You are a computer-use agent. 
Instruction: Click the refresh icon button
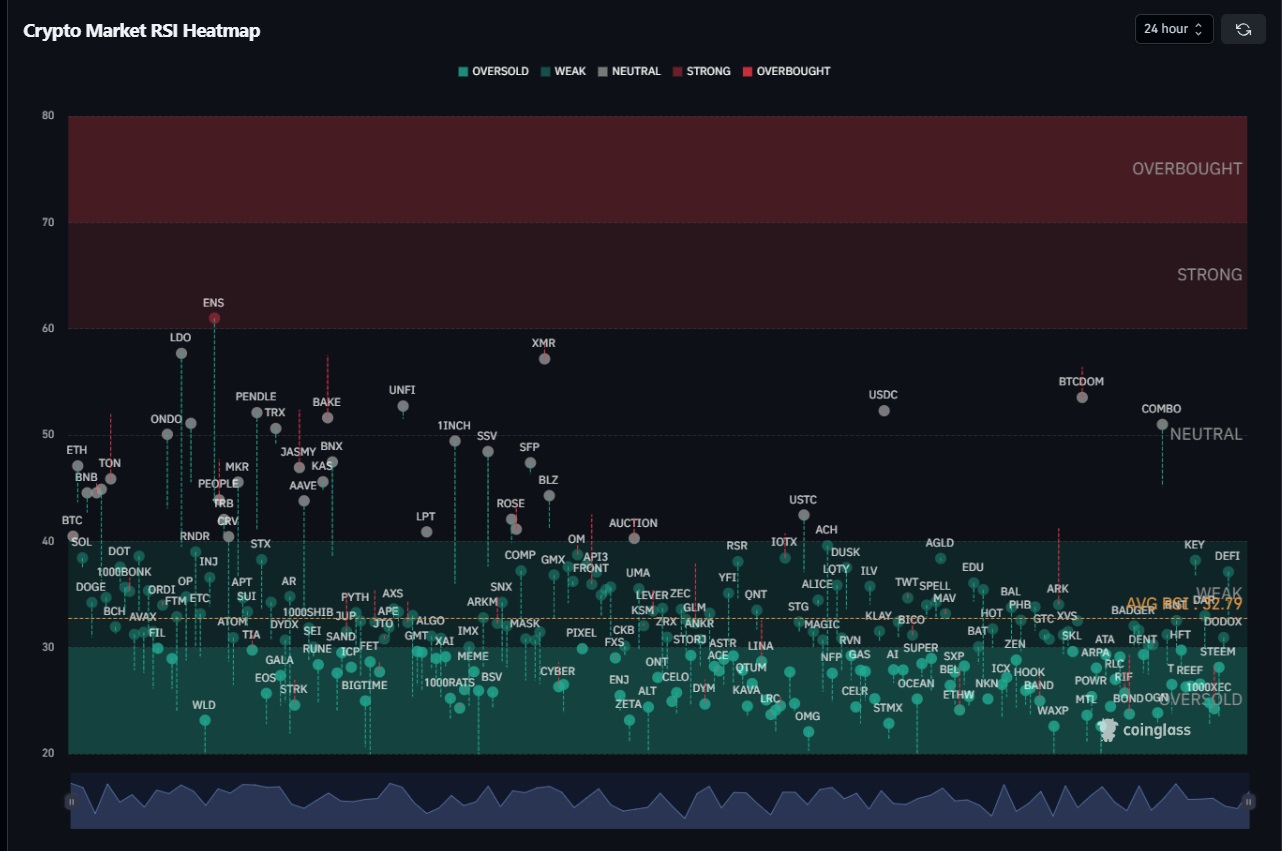pyautogui.click(x=1243, y=29)
